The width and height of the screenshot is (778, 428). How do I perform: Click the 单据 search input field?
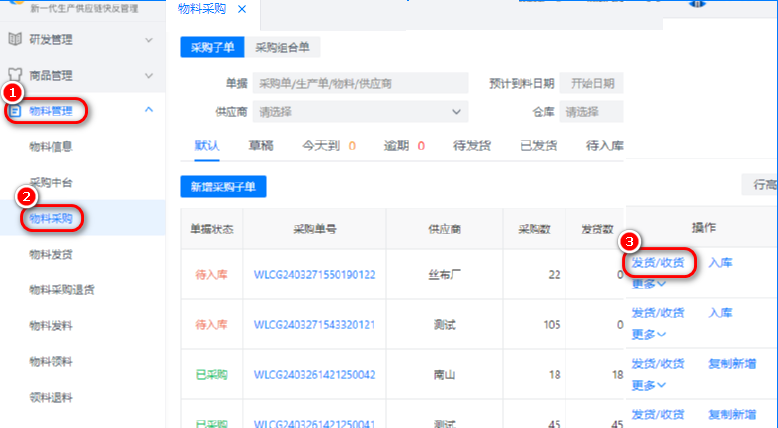(x=360, y=83)
